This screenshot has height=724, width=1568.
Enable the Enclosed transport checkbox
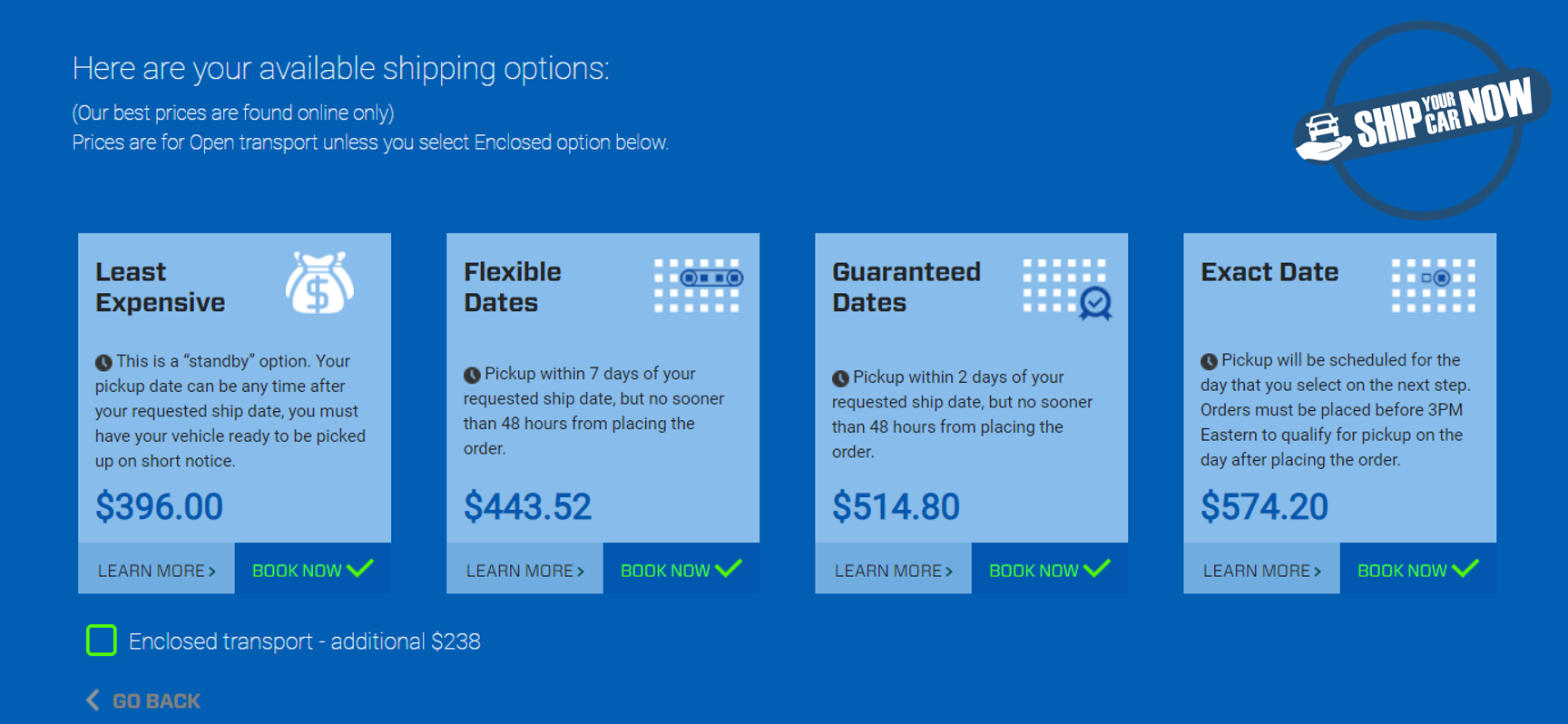click(x=102, y=641)
